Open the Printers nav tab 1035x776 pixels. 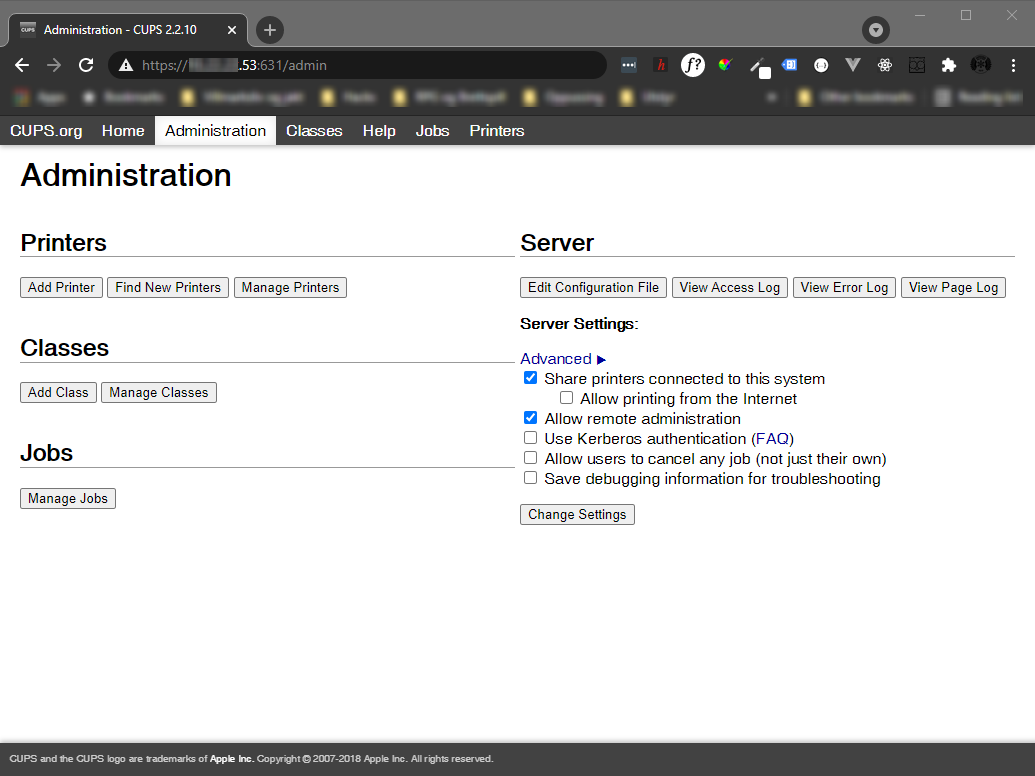pyautogui.click(x=497, y=131)
